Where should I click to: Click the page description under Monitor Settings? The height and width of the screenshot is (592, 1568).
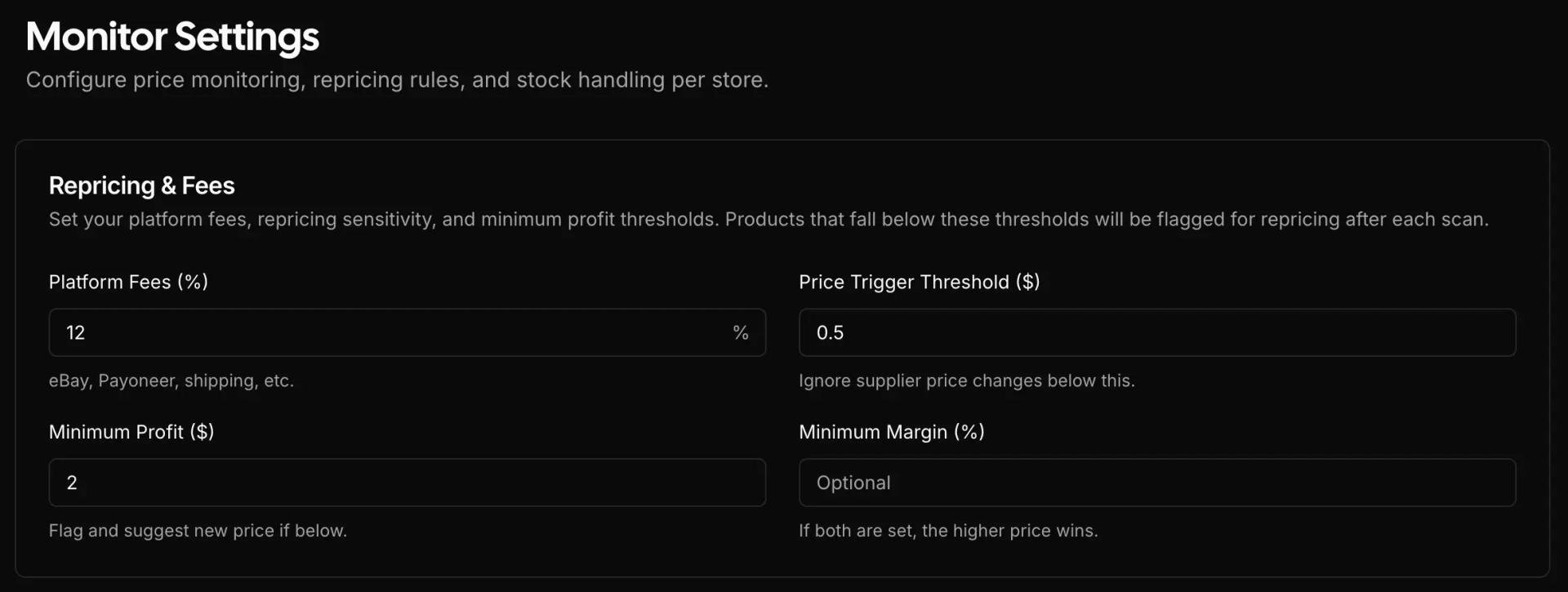[398, 79]
